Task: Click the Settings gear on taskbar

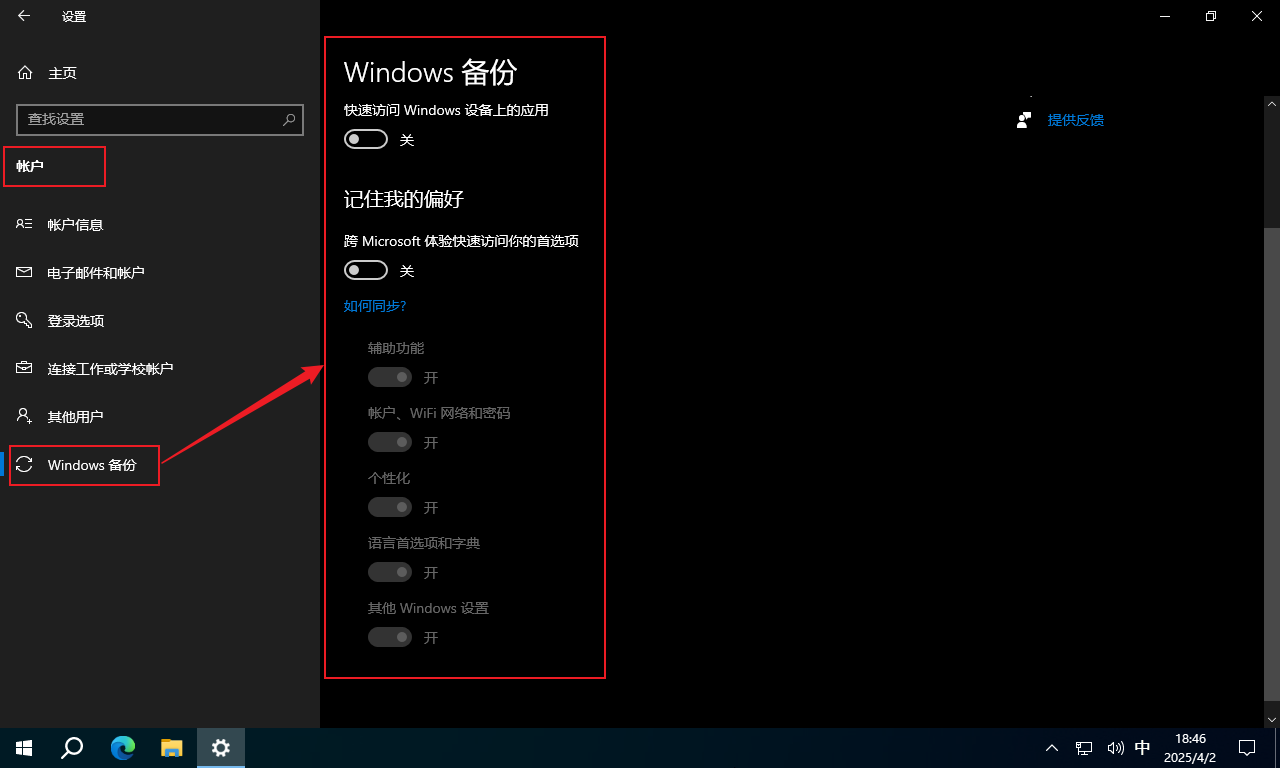Action: tap(221, 748)
